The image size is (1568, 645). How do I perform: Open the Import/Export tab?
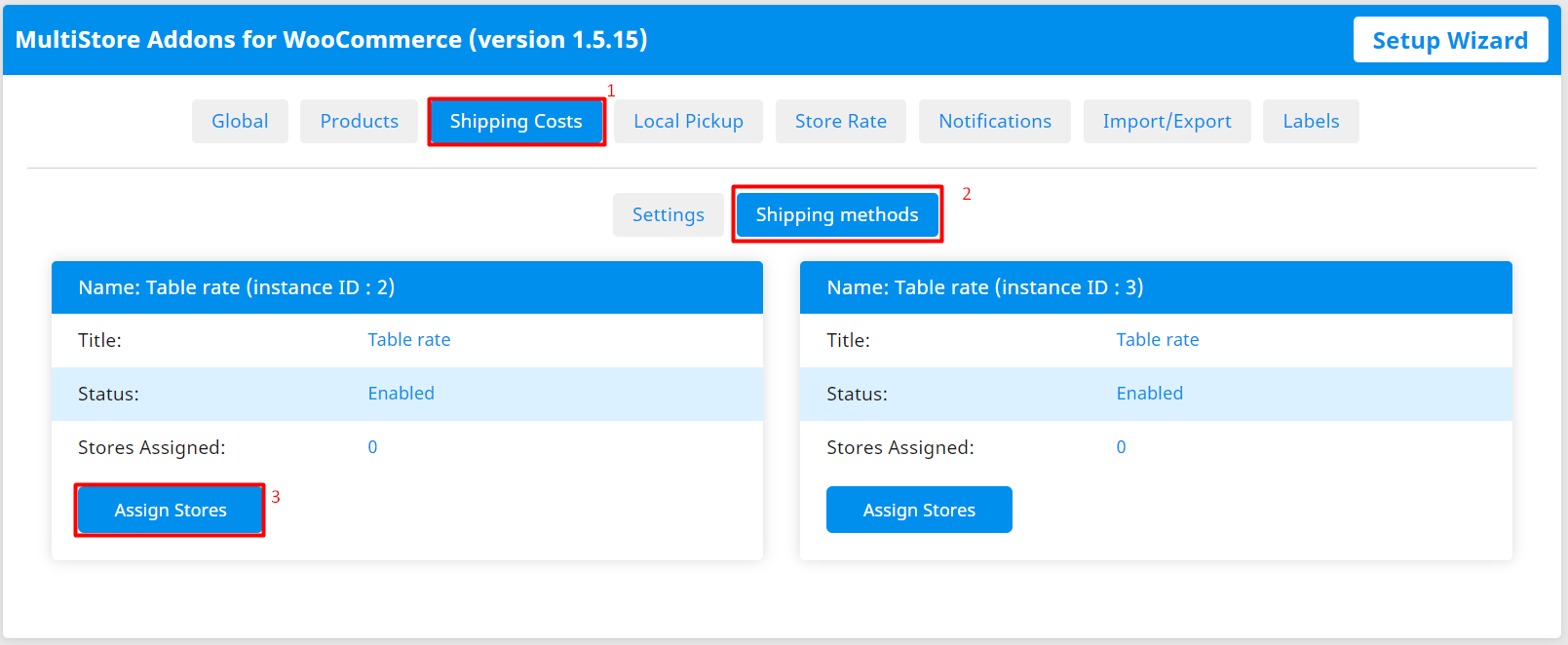coord(1166,121)
